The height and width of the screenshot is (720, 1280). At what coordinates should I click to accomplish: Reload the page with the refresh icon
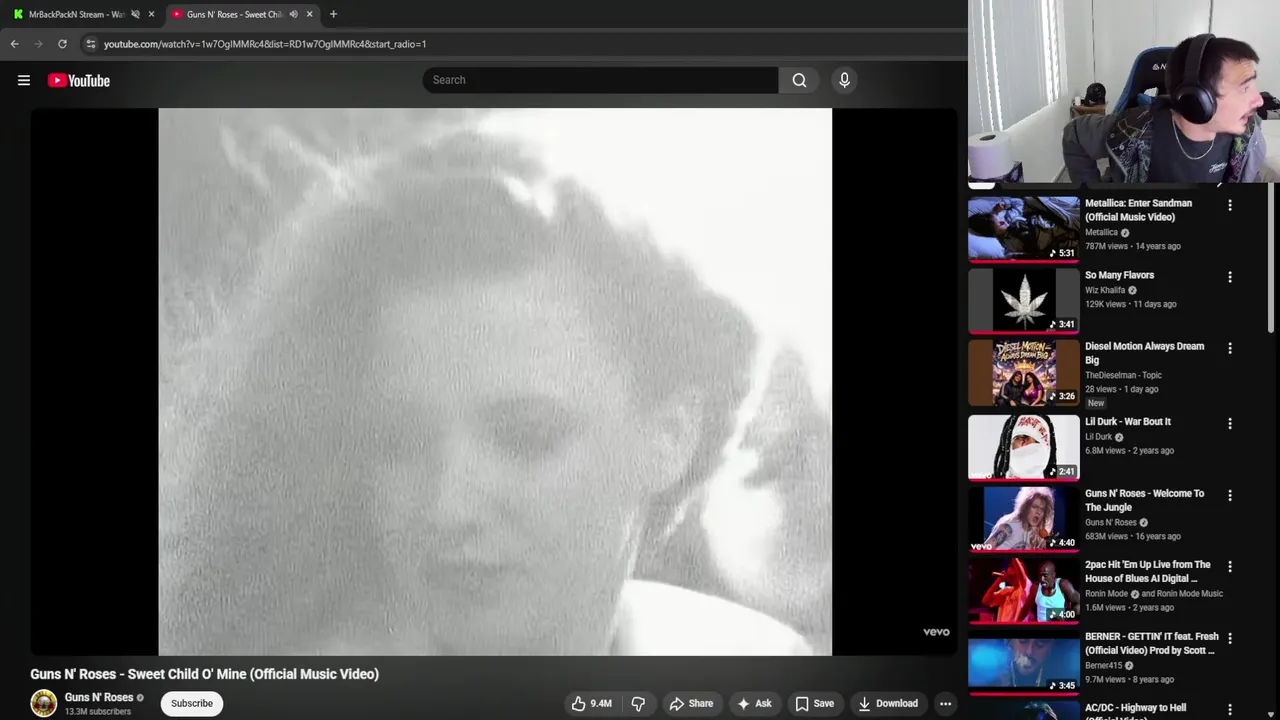(x=62, y=44)
